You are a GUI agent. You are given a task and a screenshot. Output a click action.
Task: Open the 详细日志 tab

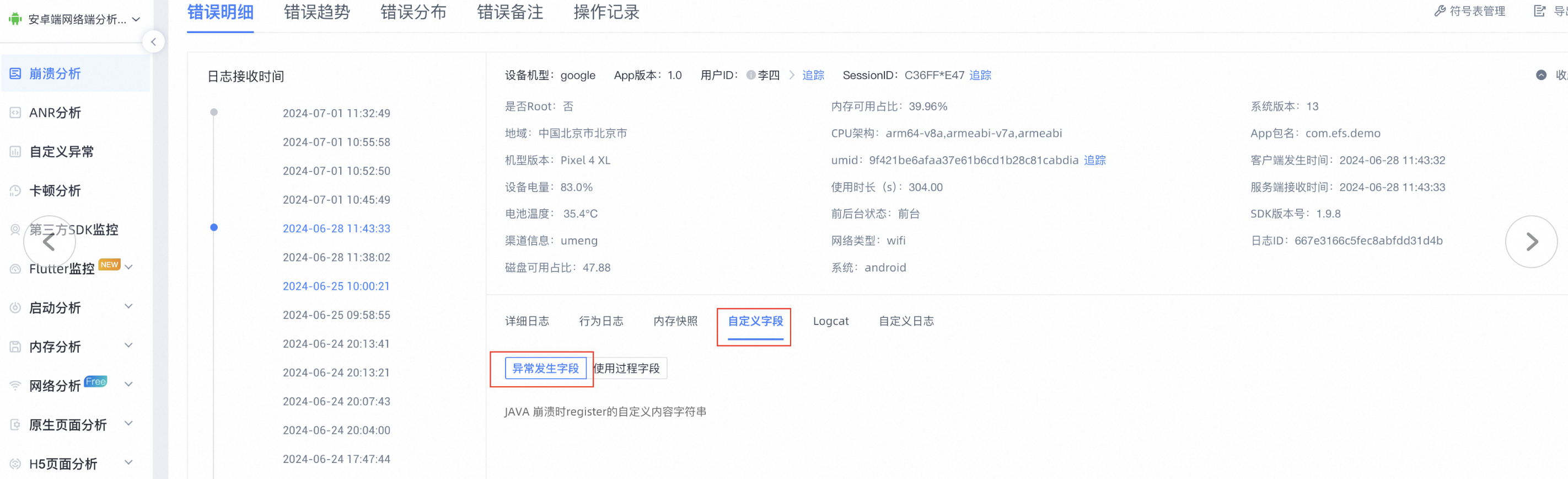click(x=527, y=321)
